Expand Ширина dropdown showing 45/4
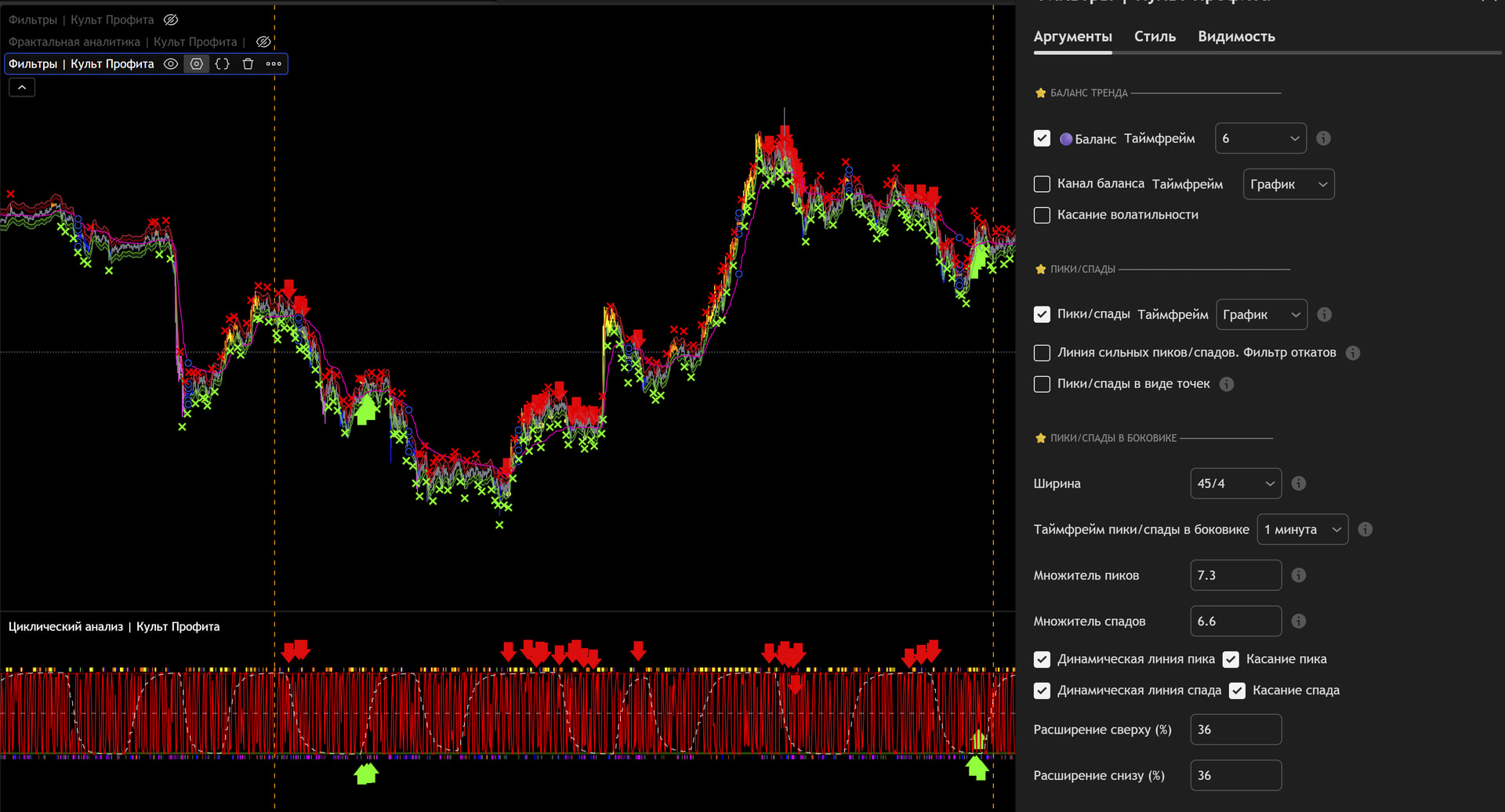1505x812 pixels. coord(1235,484)
